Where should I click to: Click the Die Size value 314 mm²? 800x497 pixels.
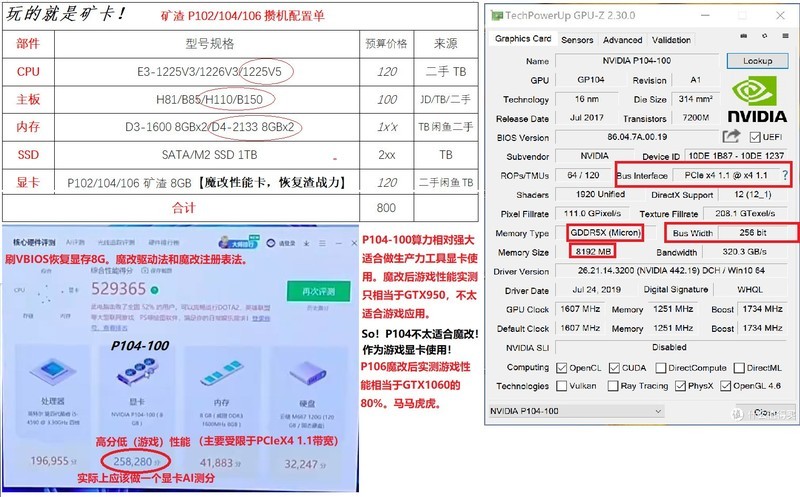point(695,99)
